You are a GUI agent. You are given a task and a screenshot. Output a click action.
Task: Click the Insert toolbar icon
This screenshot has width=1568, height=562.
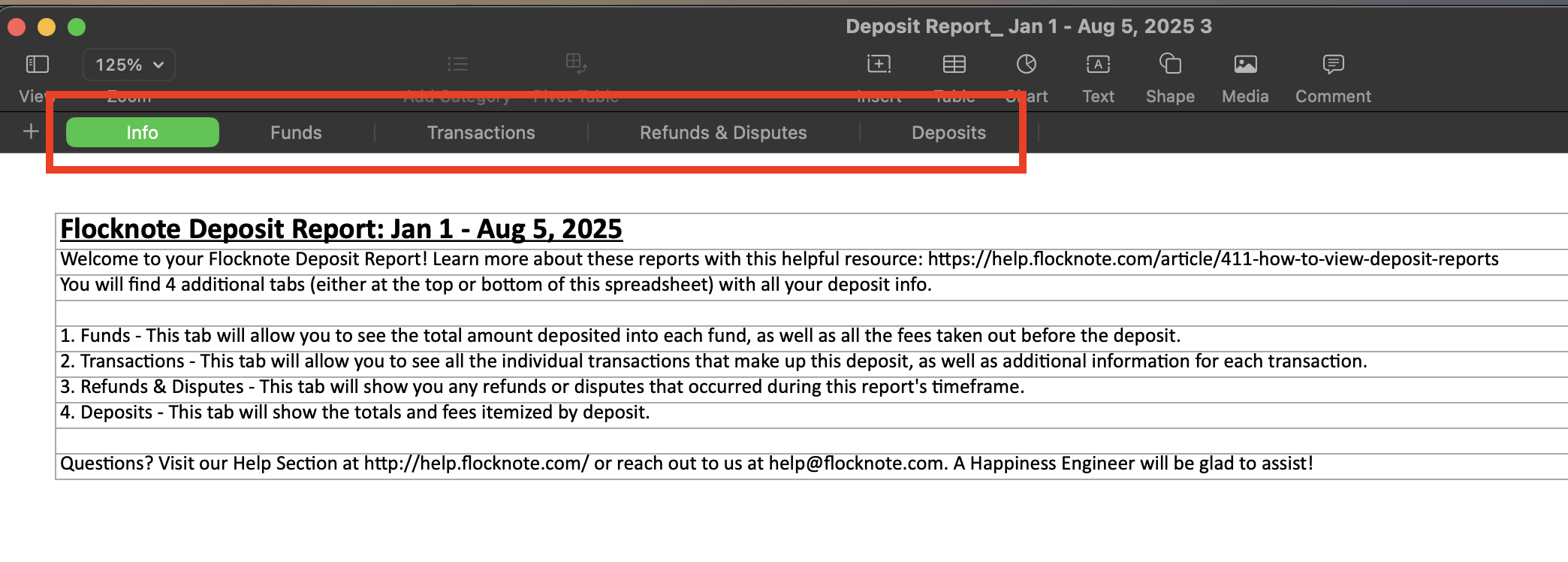click(879, 64)
